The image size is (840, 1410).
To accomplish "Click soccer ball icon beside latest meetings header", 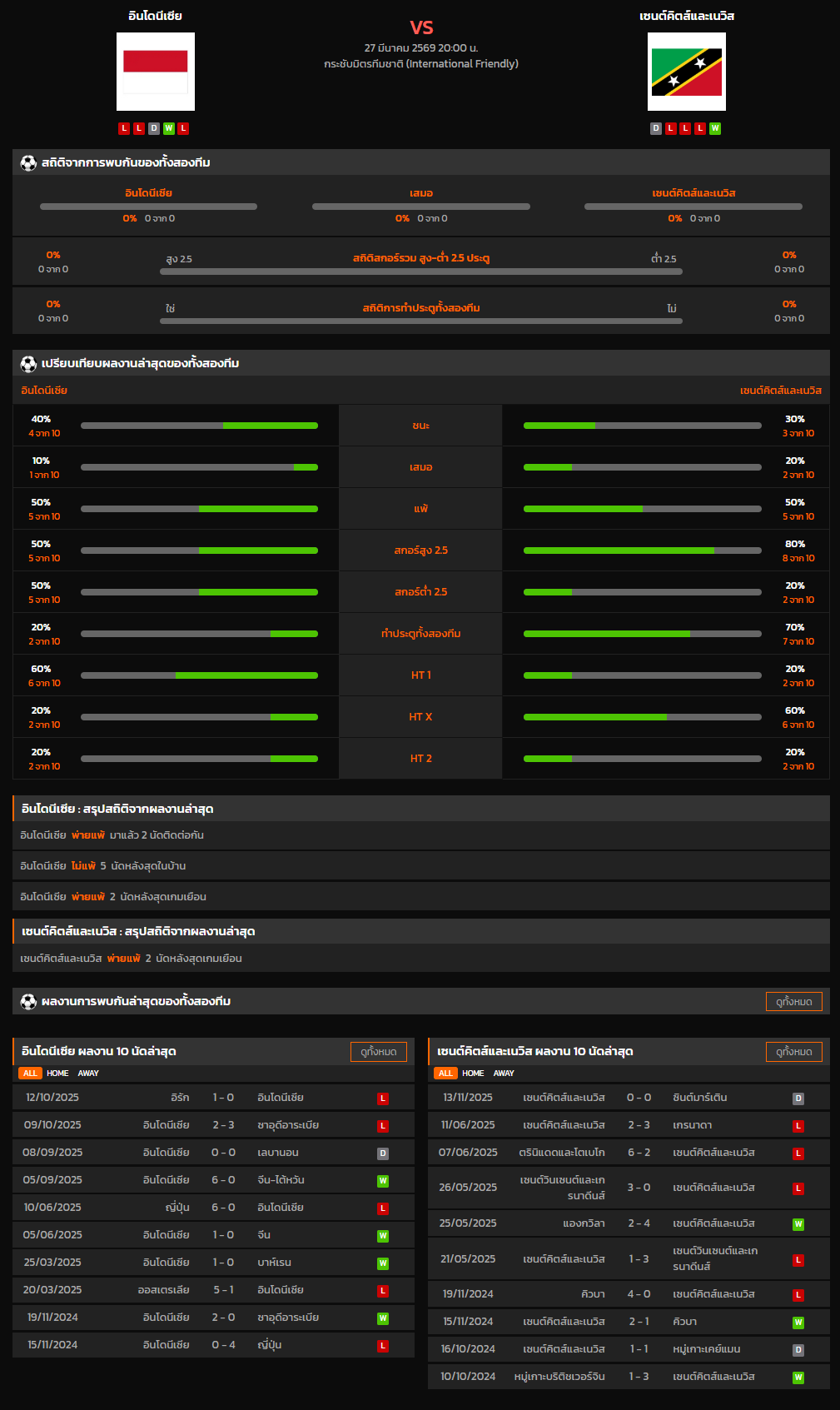I will (x=28, y=1002).
